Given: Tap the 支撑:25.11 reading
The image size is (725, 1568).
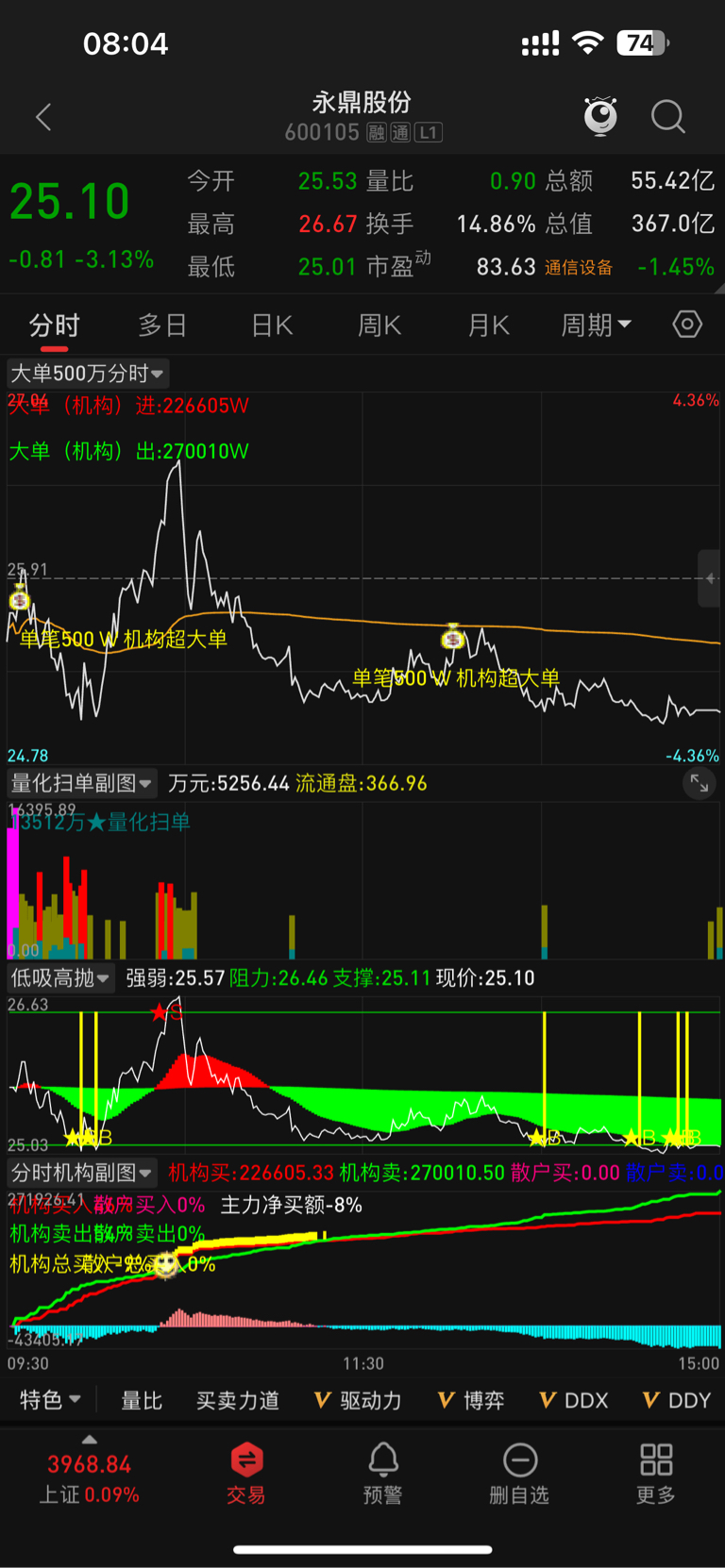Looking at the screenshot, I should [380, 978].
